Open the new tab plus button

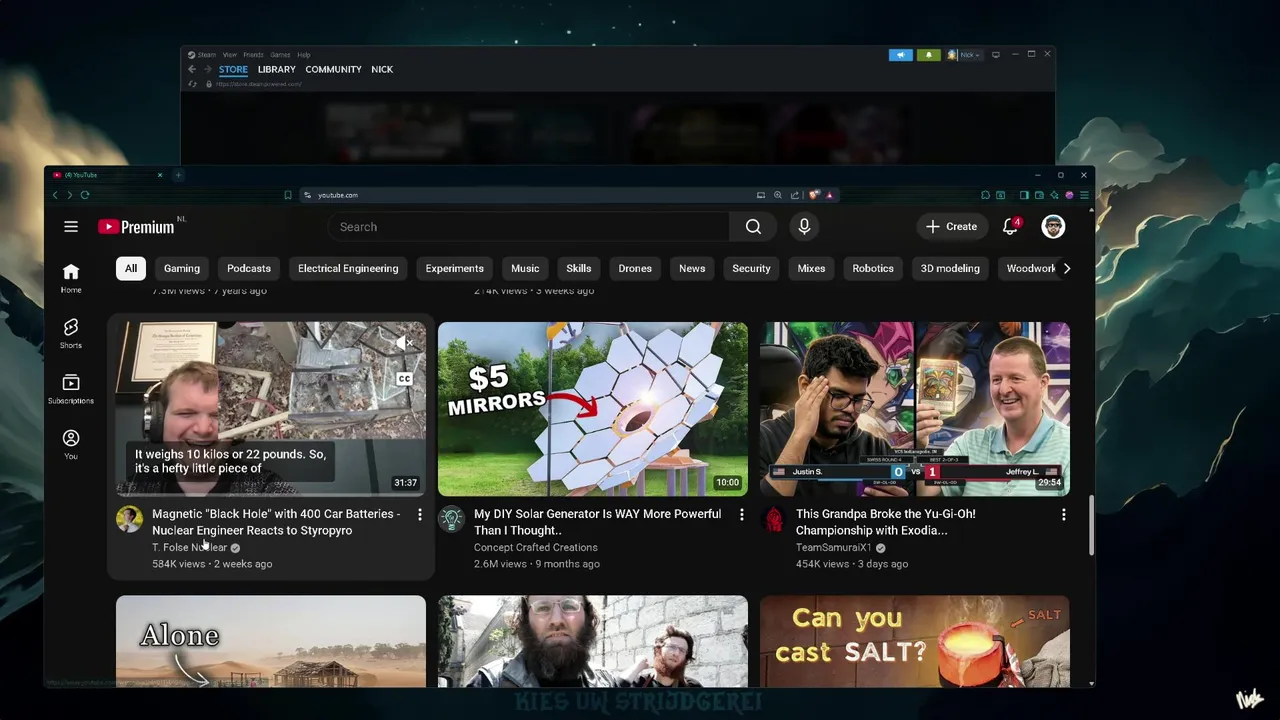pos(178,175)
